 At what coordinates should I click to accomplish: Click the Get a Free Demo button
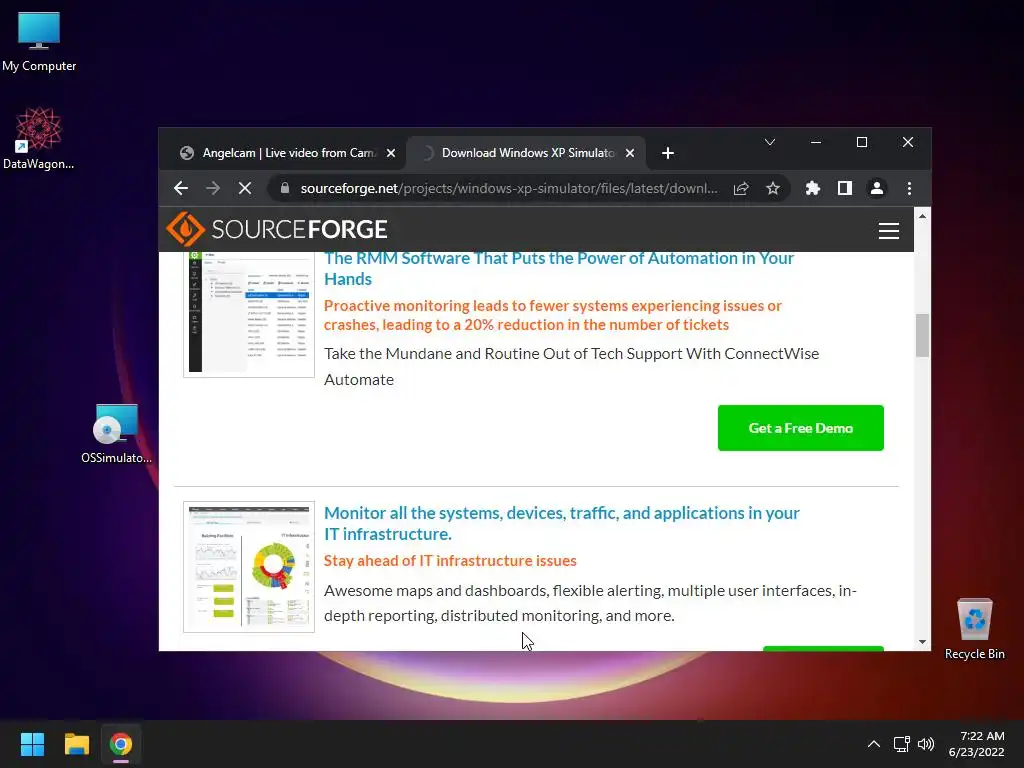point(801,428)
